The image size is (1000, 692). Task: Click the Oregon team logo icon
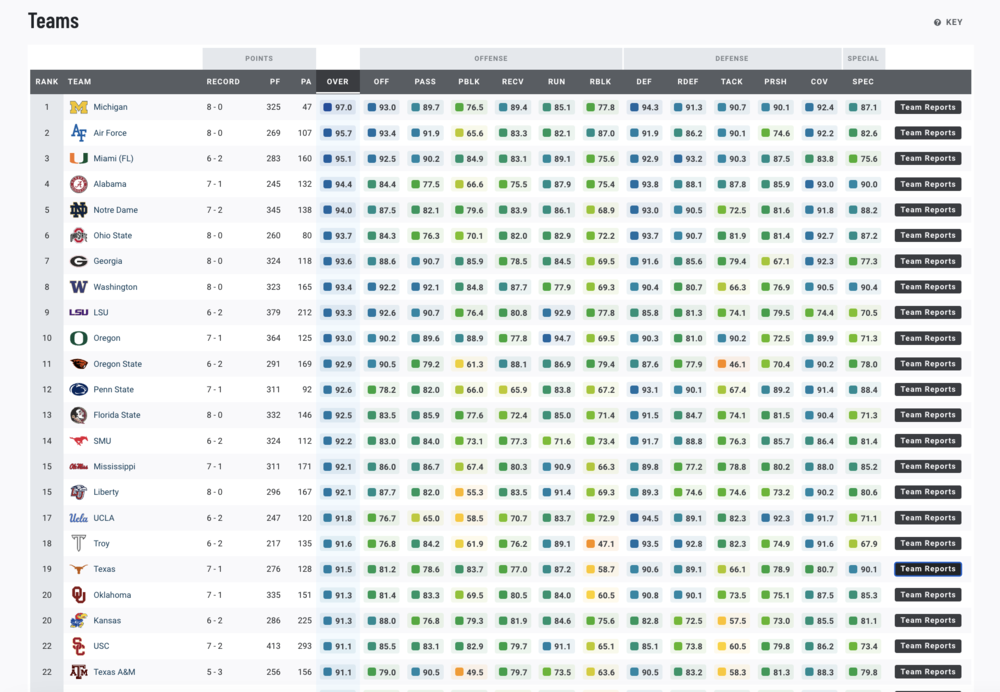click(78, 338)
